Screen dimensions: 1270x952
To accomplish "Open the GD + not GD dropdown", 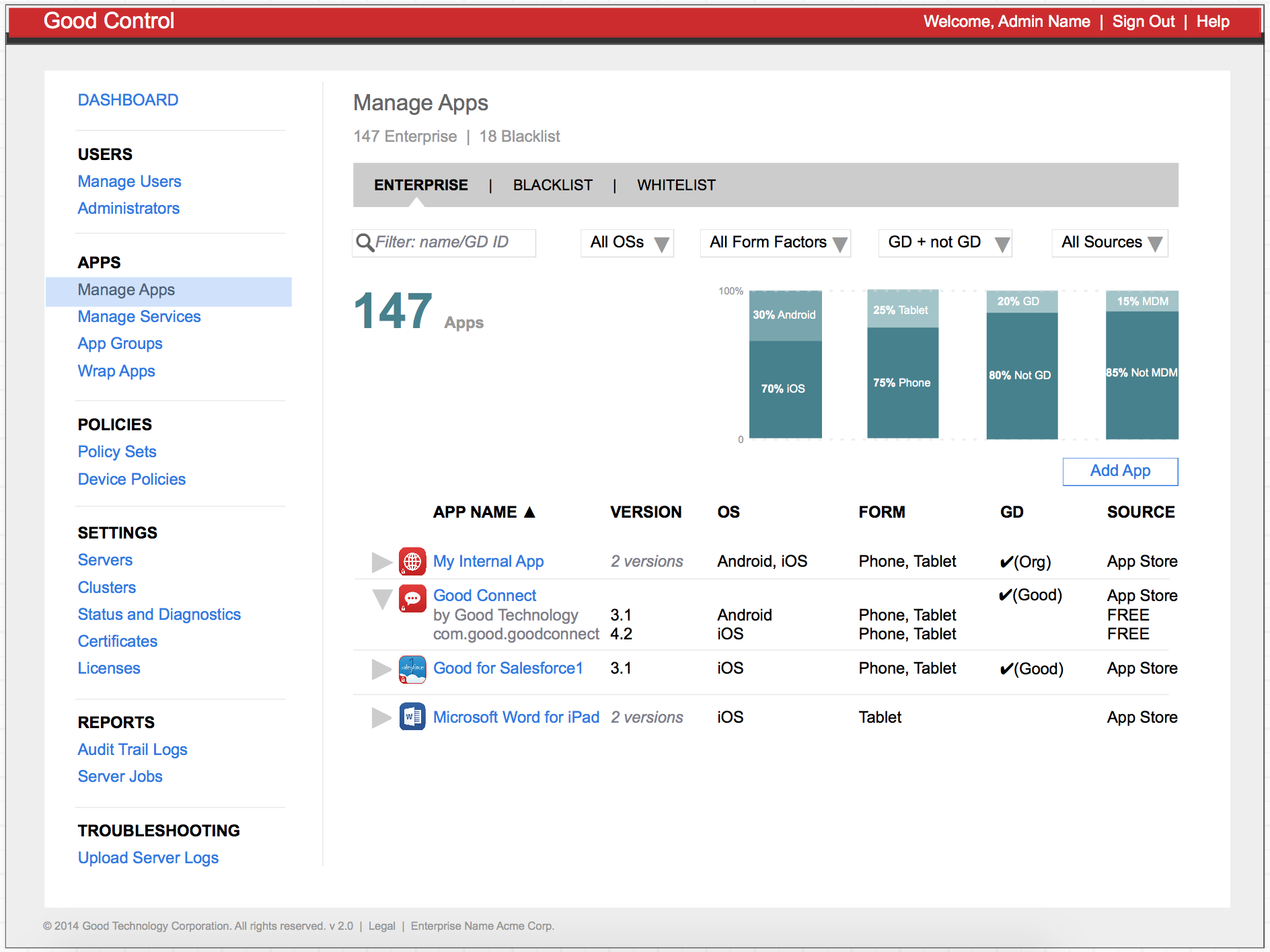I will click(945, 243).
